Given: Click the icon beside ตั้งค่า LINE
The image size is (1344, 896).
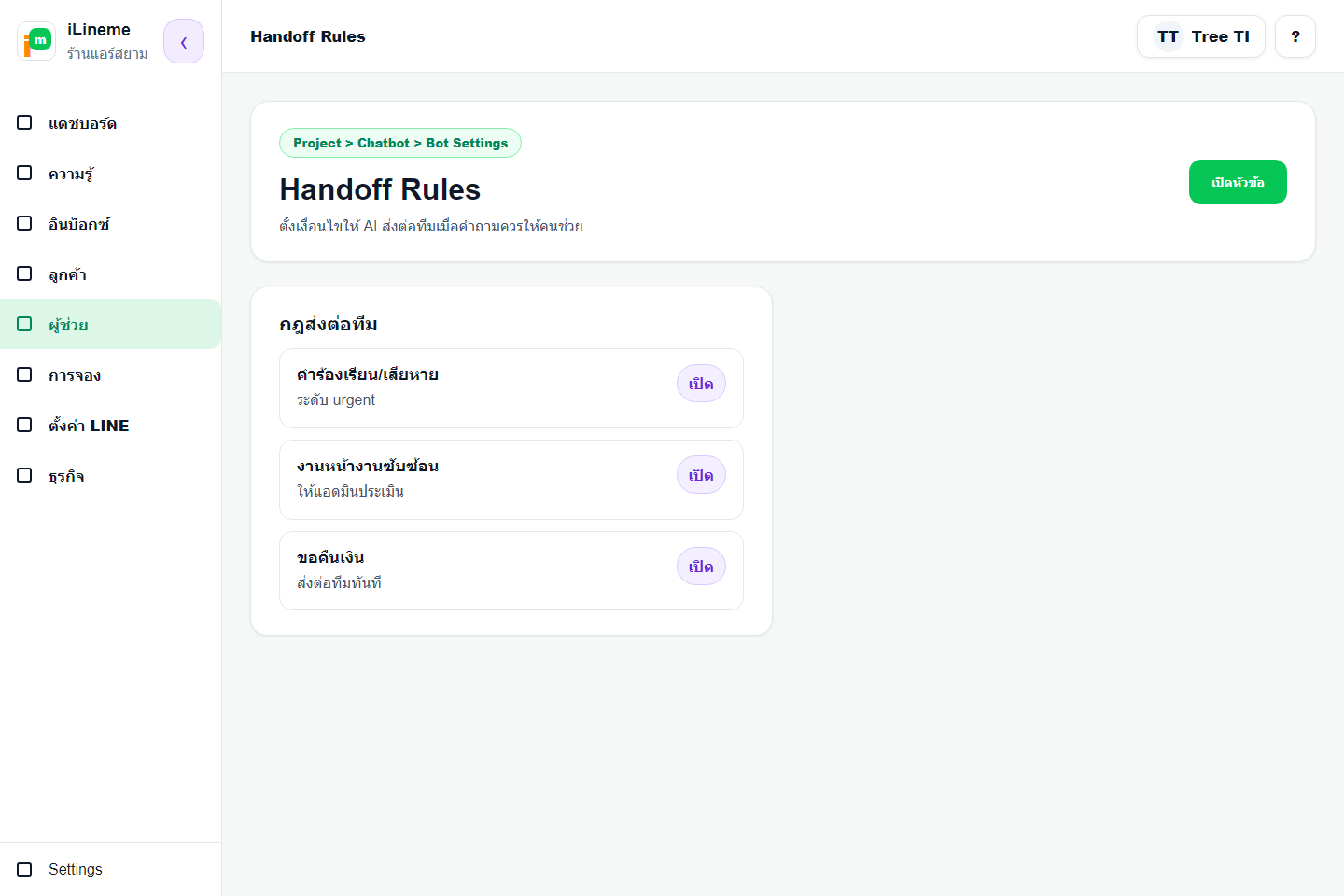Looking at the screenshot, I should 24,425.
